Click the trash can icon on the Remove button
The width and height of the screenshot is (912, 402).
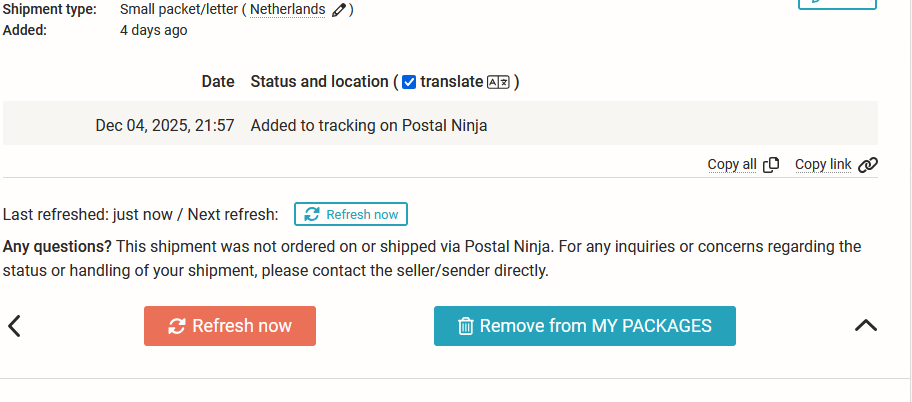465,326
